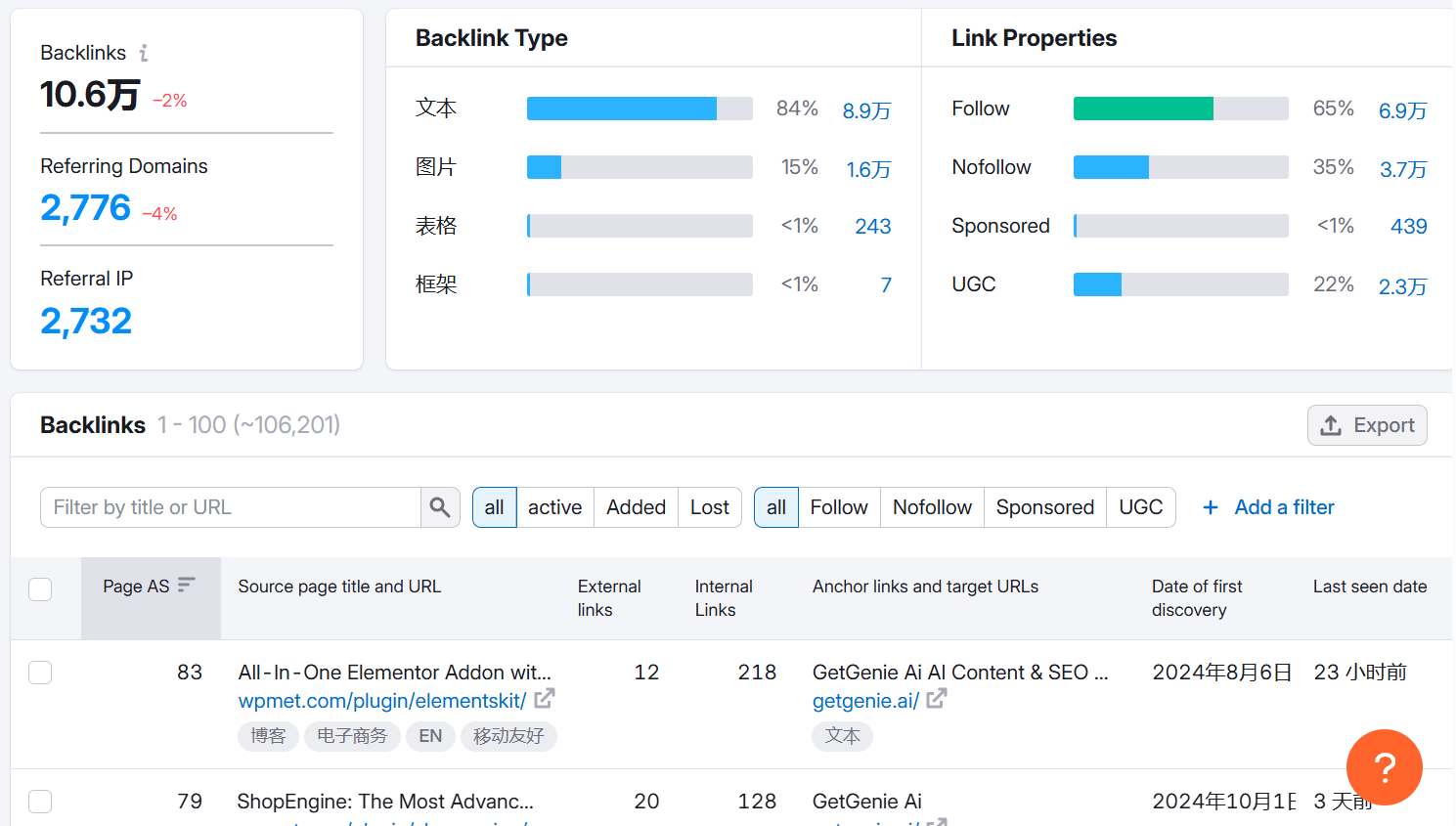Click the 博客 tag

(x=268, y=736)
